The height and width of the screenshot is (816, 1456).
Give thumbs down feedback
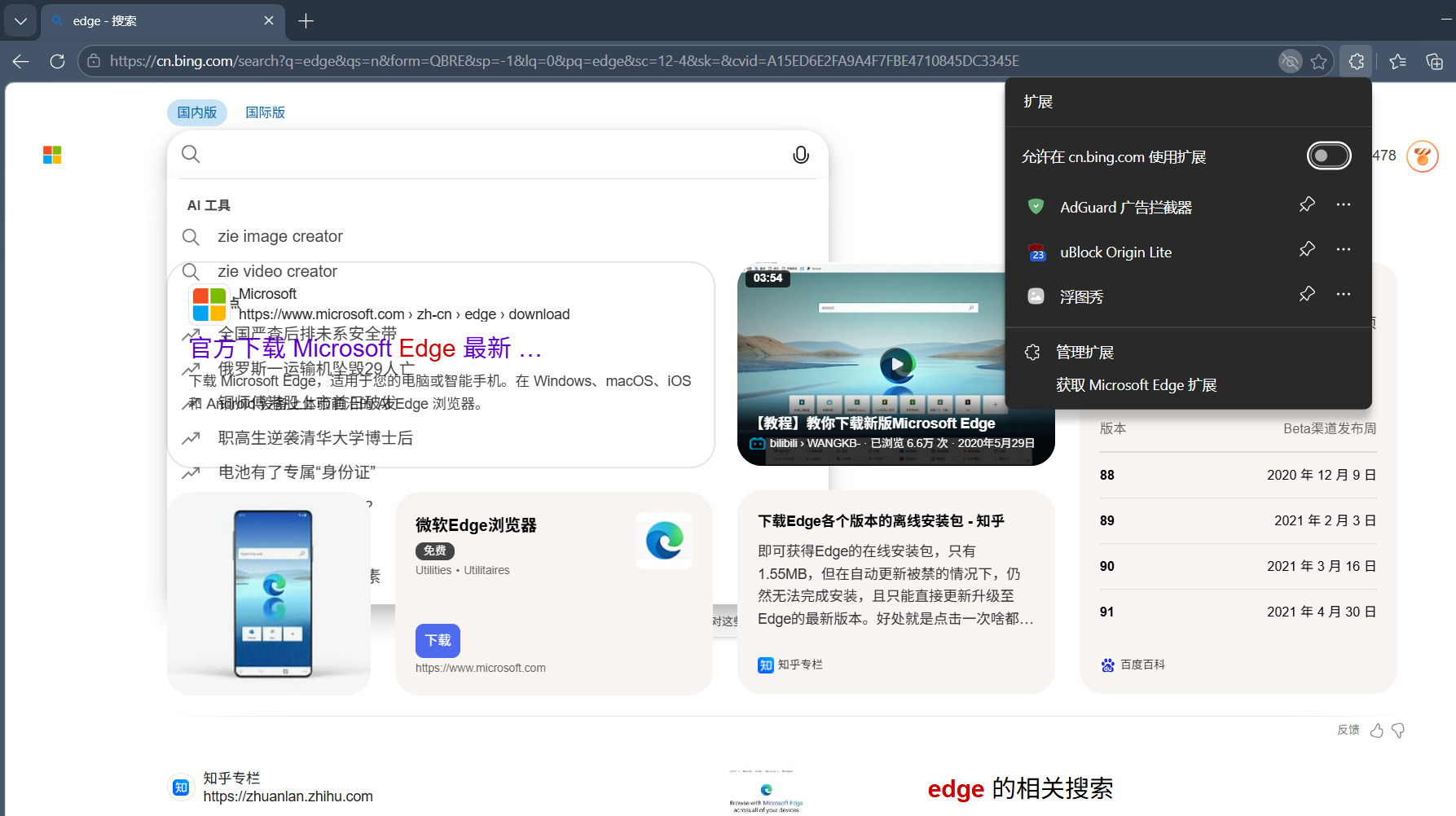(x=1398, y=730)
